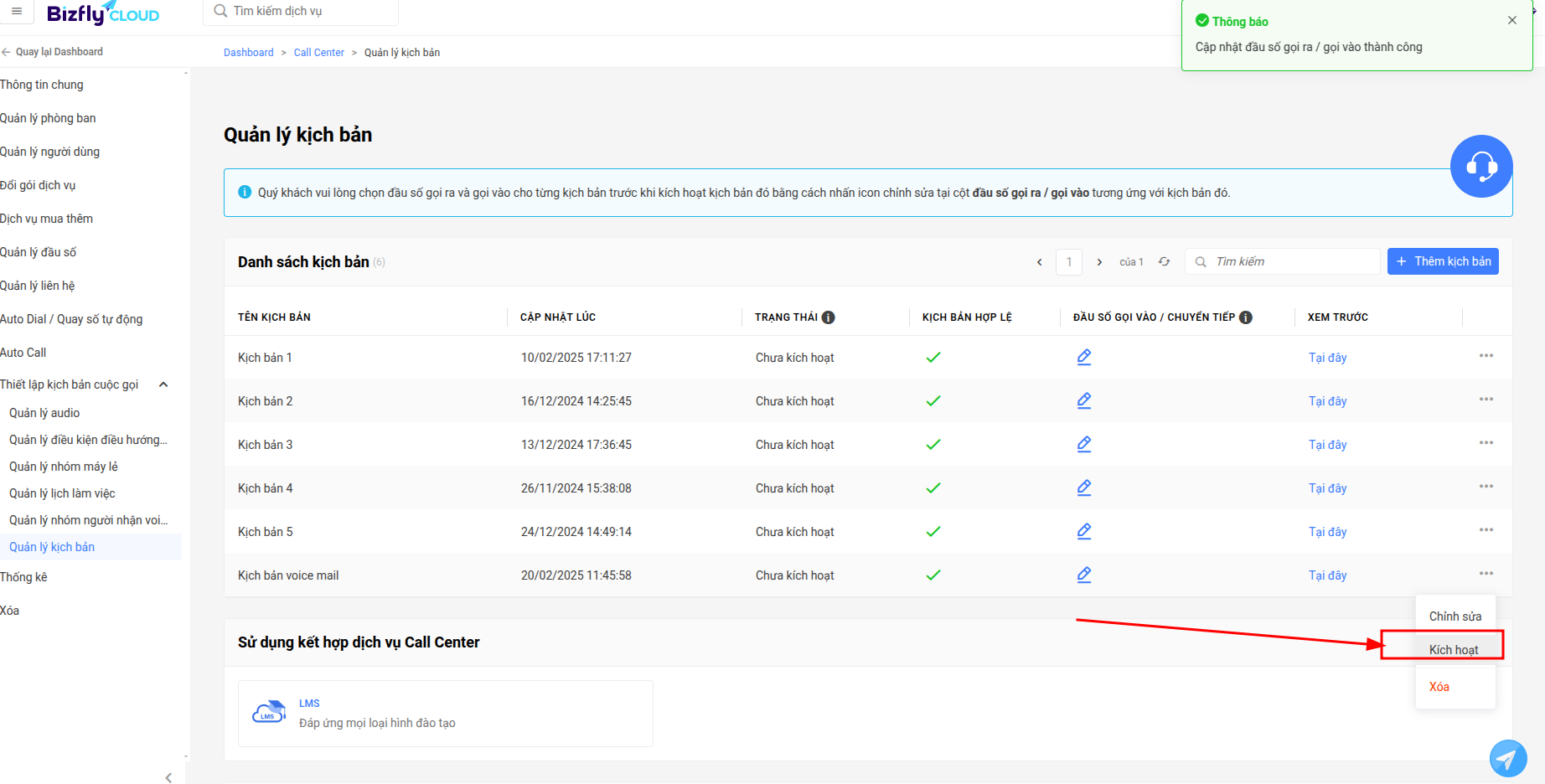The image size is (1545, 784).
Task: Open Quản lý điều kiện điều hướng
Action: pos(88,440)
